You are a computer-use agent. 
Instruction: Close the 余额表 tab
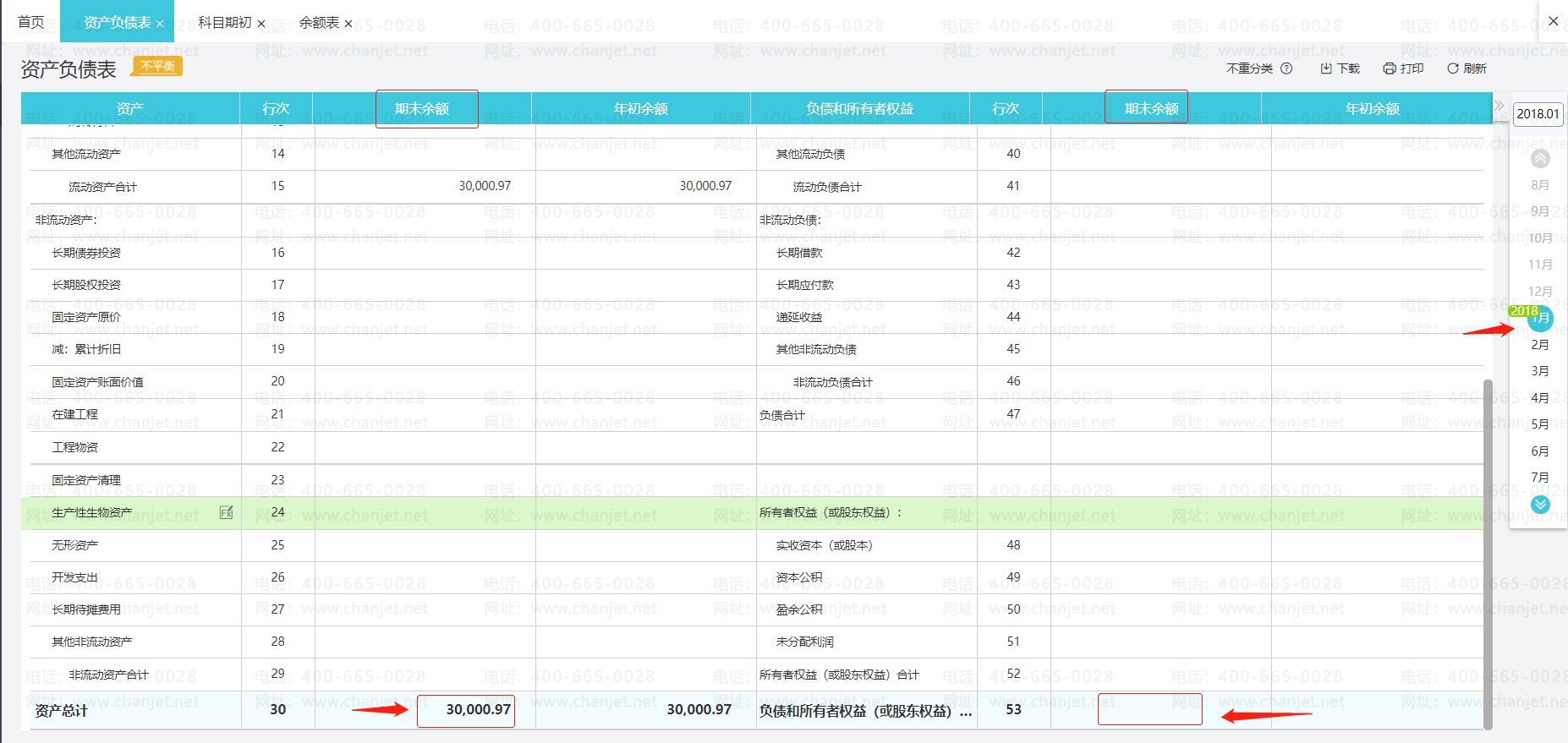[348, 24]
